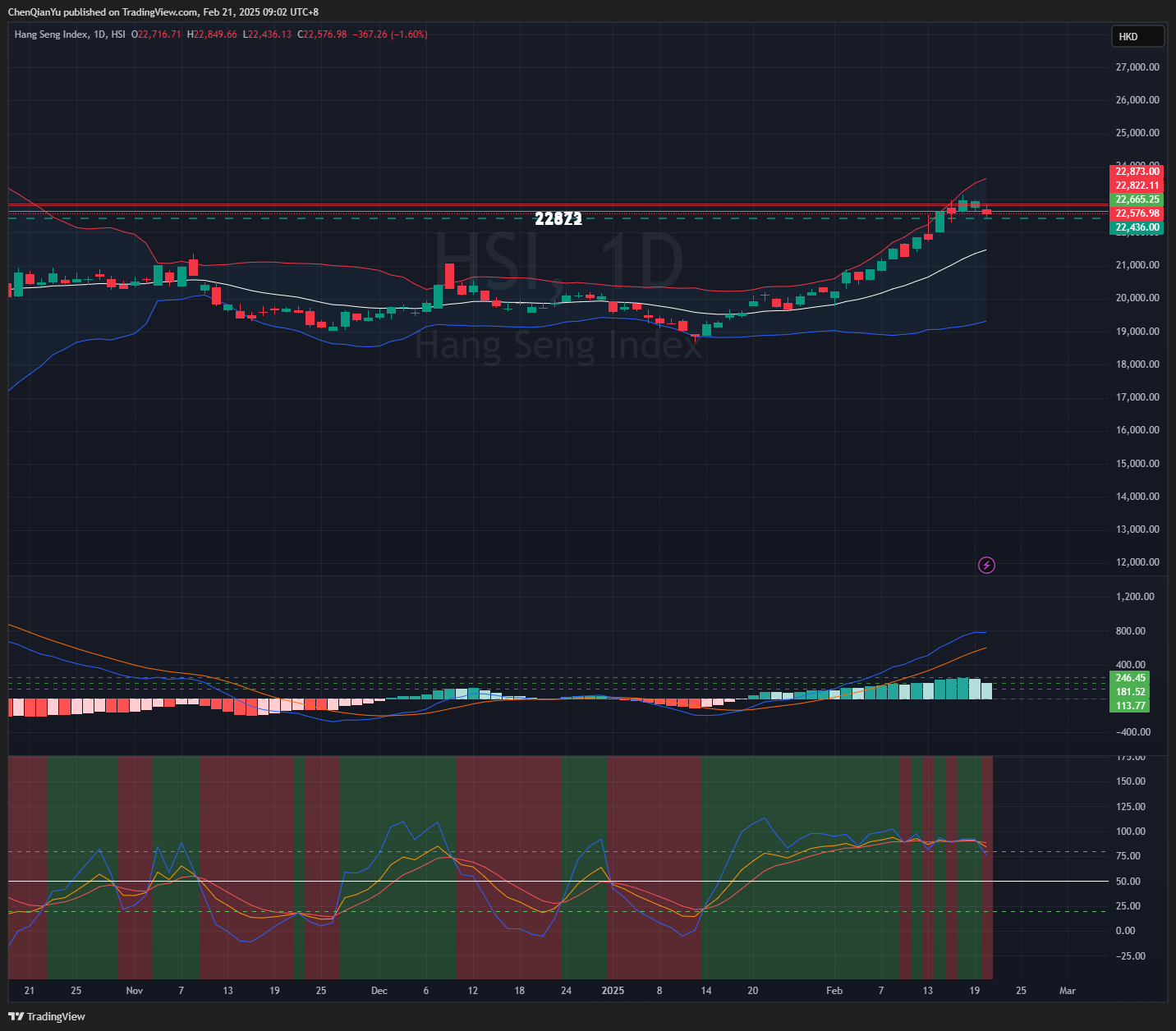Open the TradingView logo at bottom left
1176x1031 pixels.
[47, 1016]
